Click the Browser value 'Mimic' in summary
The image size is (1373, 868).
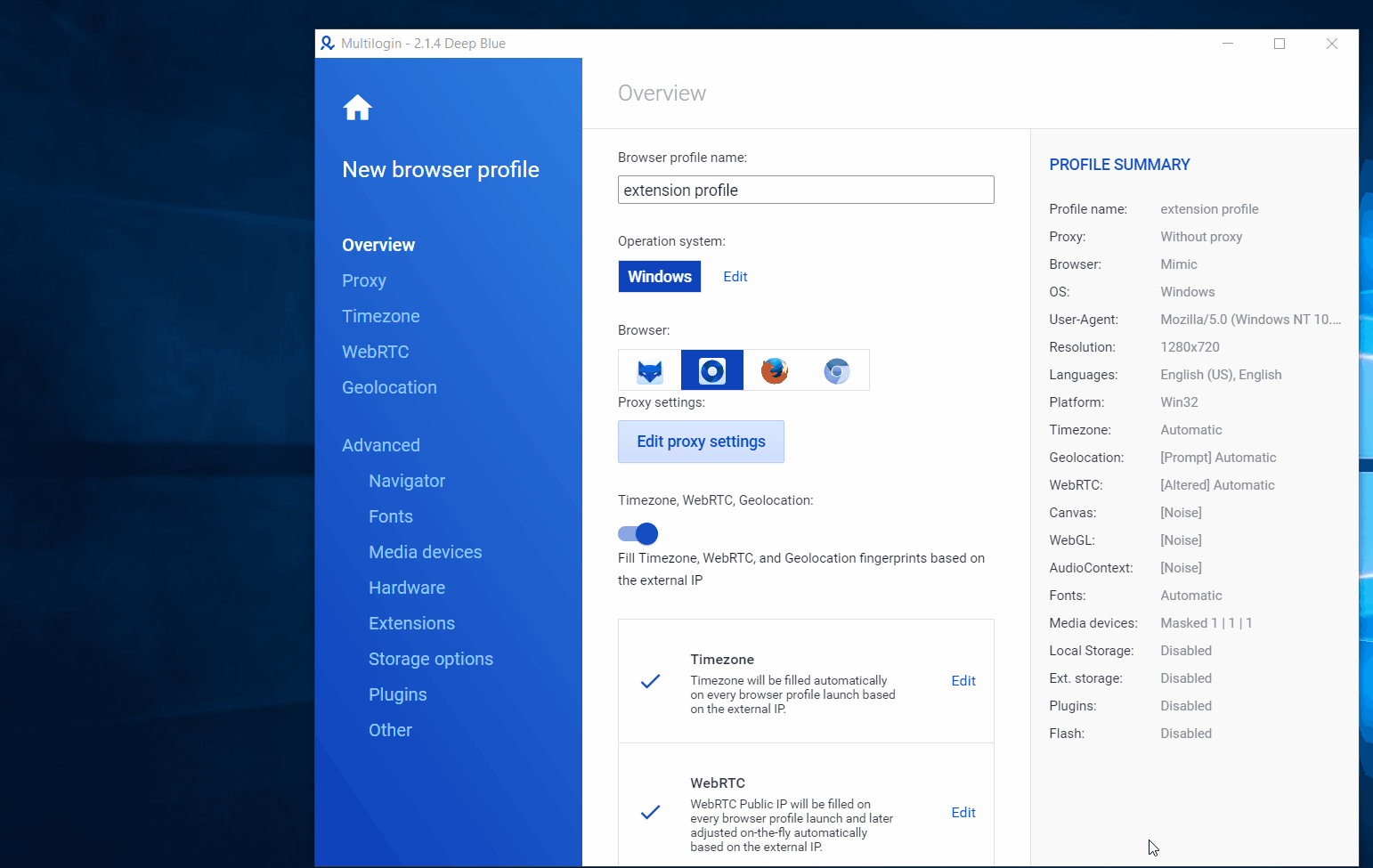coord(1179,264)
